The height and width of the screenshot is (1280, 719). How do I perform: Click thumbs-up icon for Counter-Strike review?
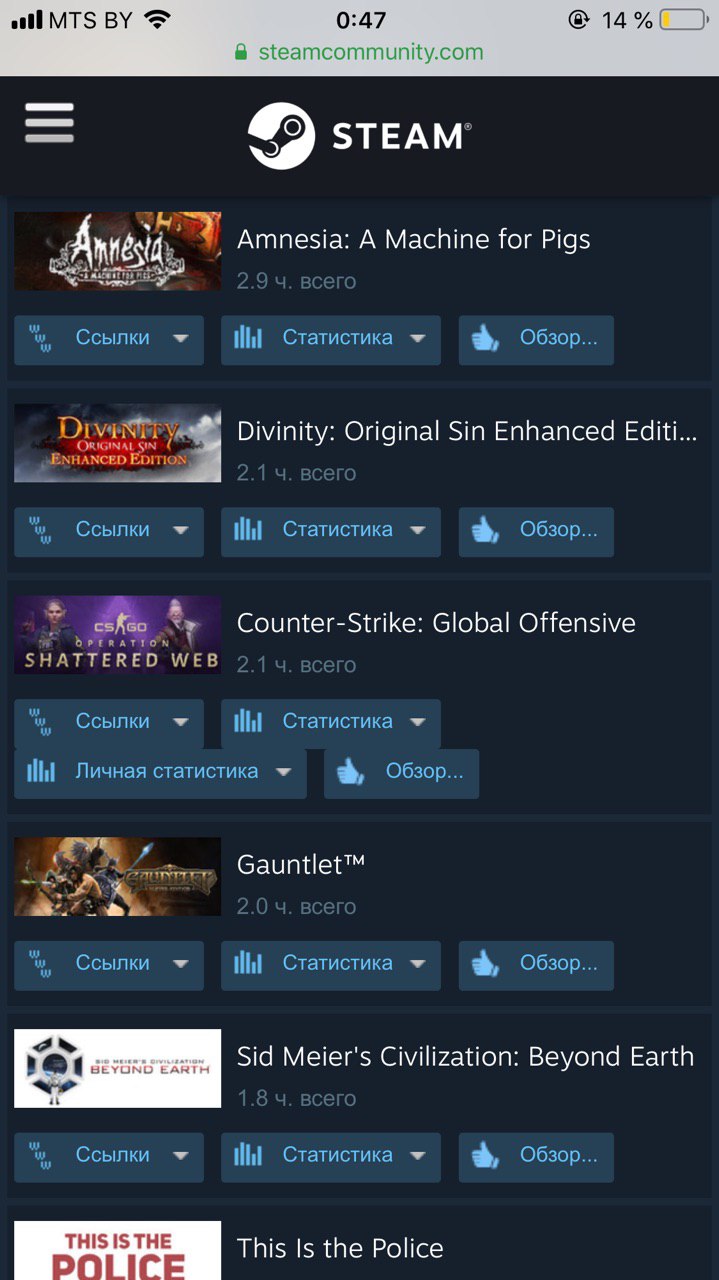click(x=351, y=772)
